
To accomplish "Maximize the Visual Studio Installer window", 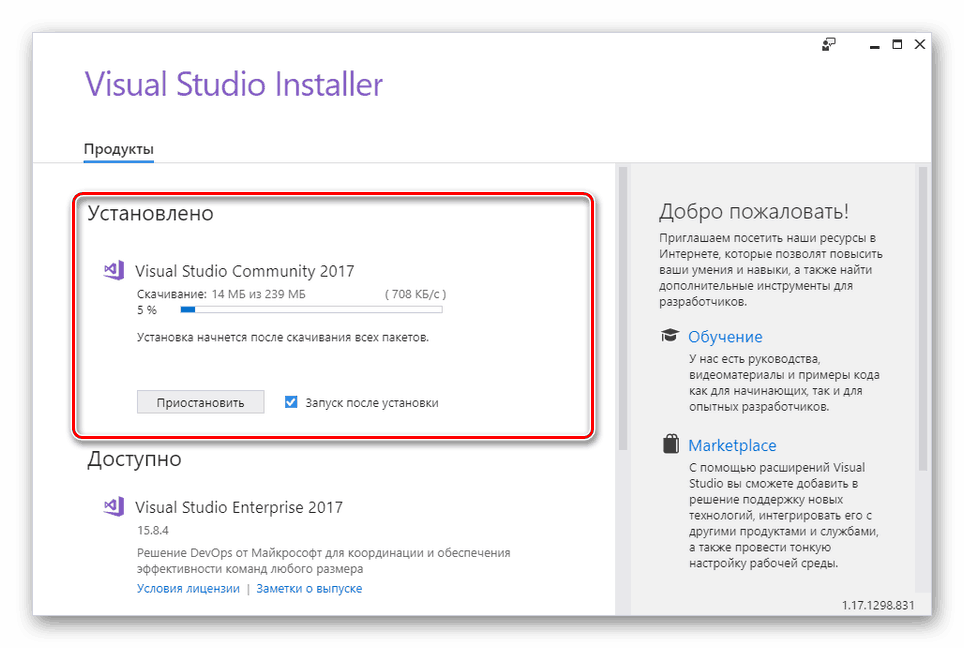I will click(897, 44).
